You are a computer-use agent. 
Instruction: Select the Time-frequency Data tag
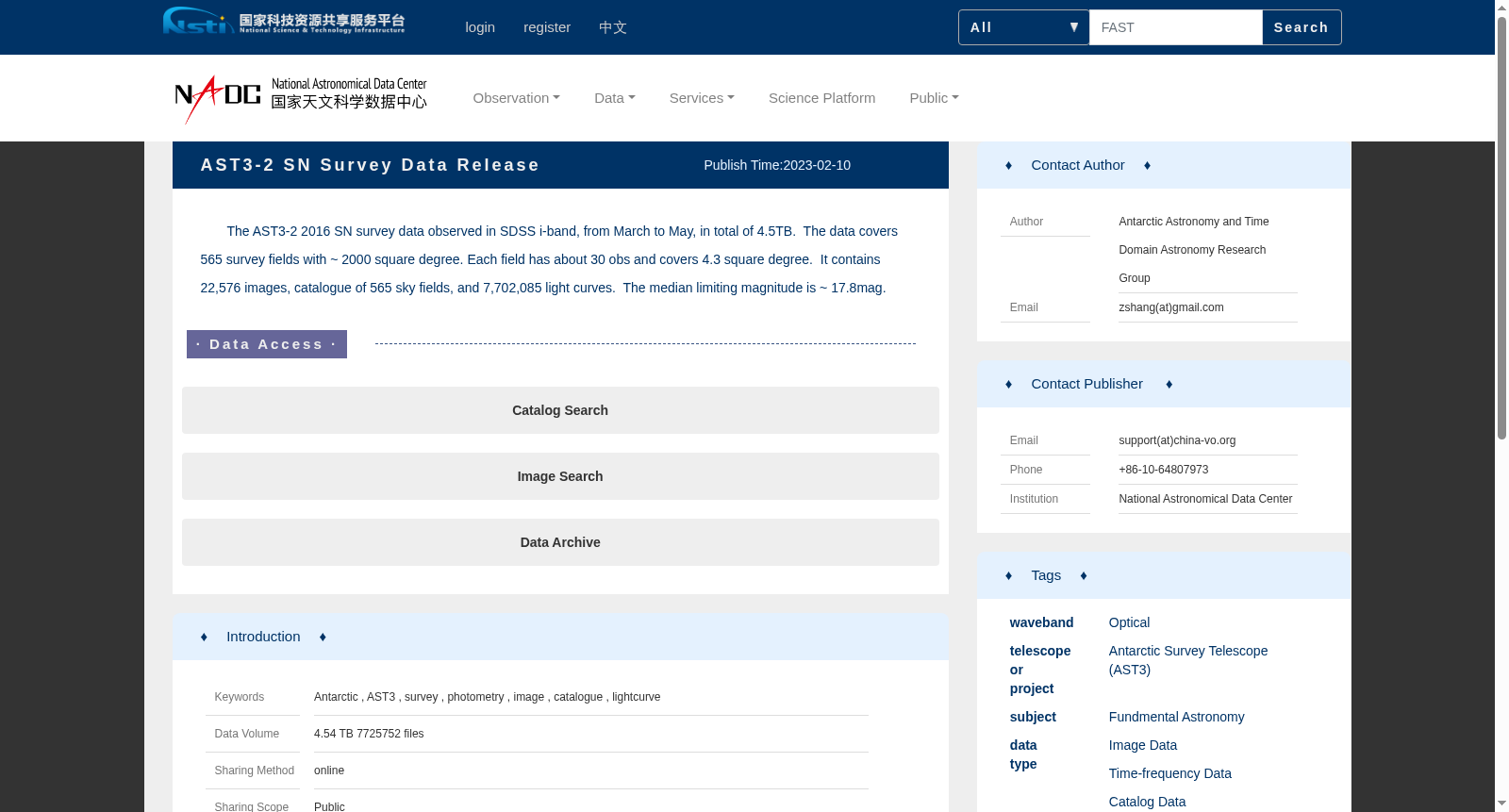(x=1170, y=773)
